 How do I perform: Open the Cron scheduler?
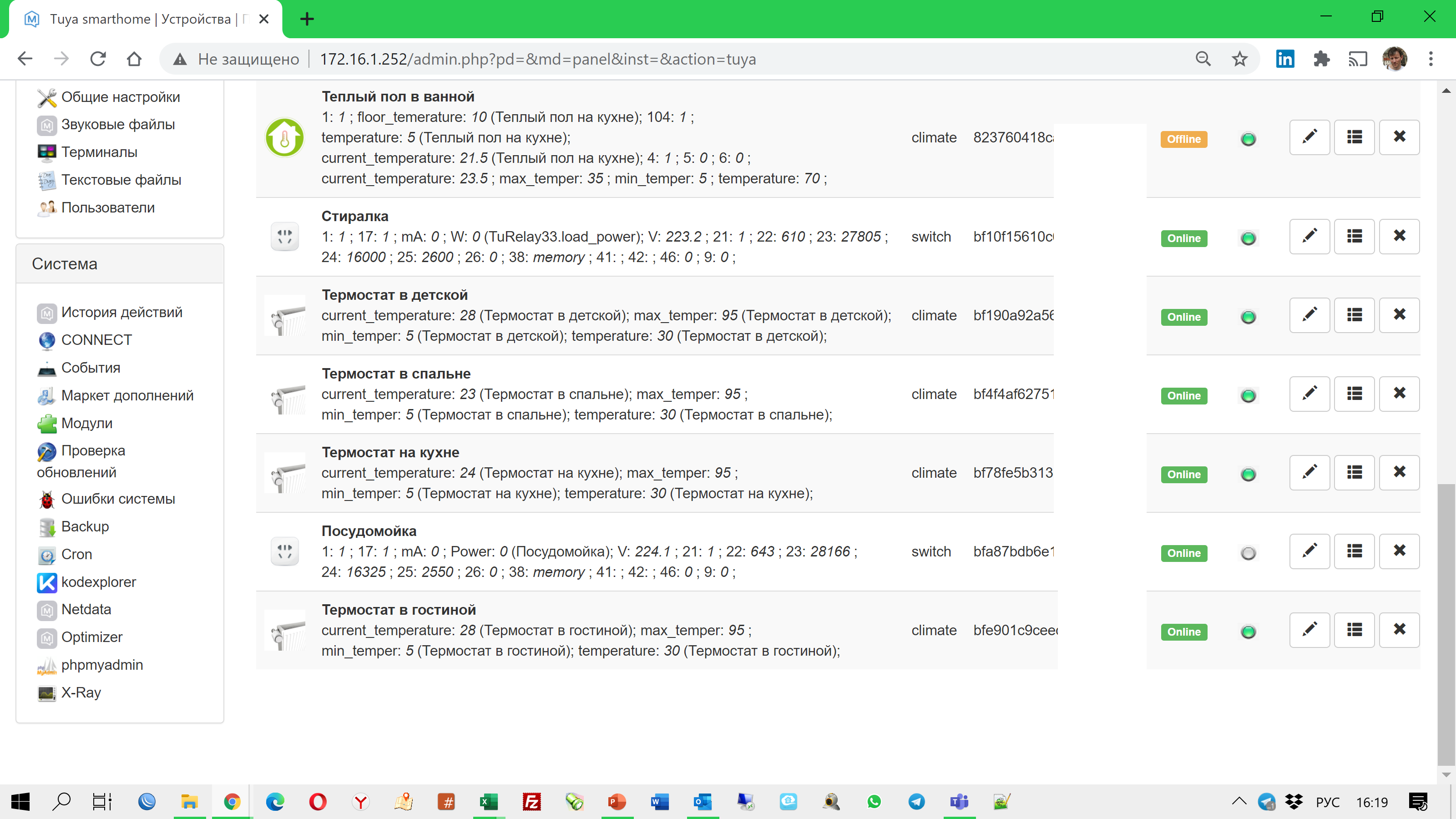click(76, 554)
